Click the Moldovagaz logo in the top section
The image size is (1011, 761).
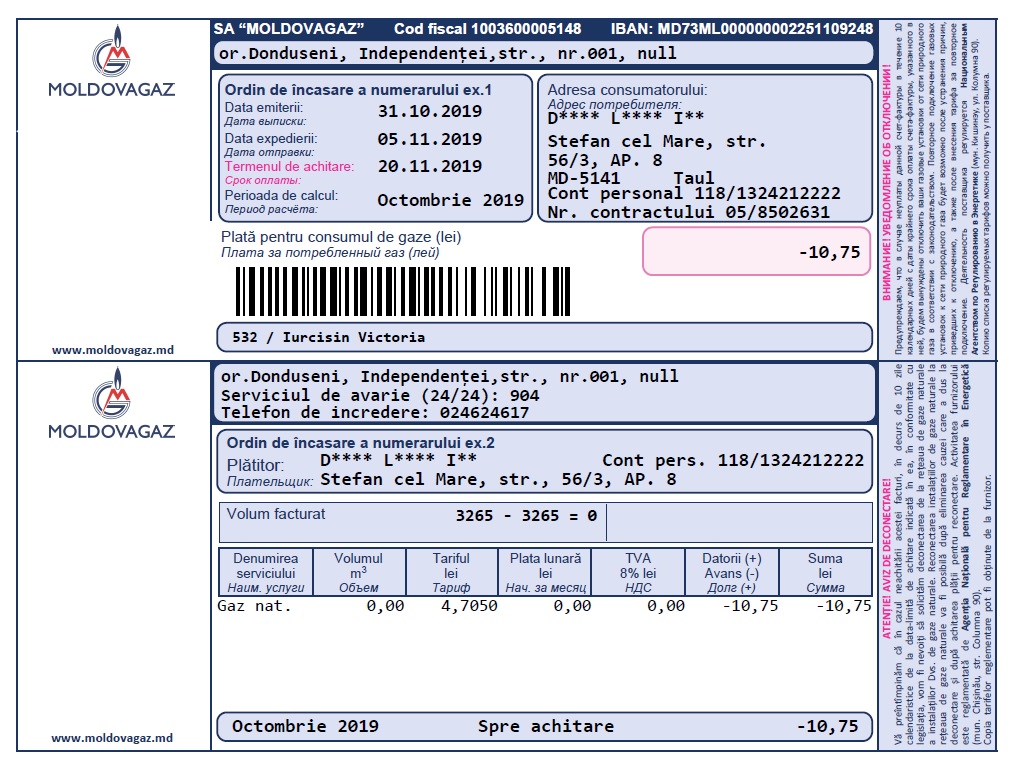click(112, 61)
